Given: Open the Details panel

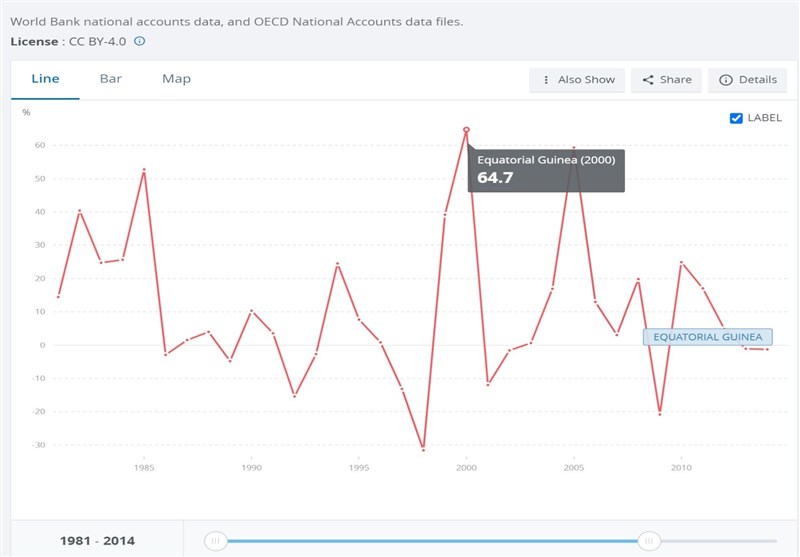Looking at the screenshot, I should tap(747, 80).
